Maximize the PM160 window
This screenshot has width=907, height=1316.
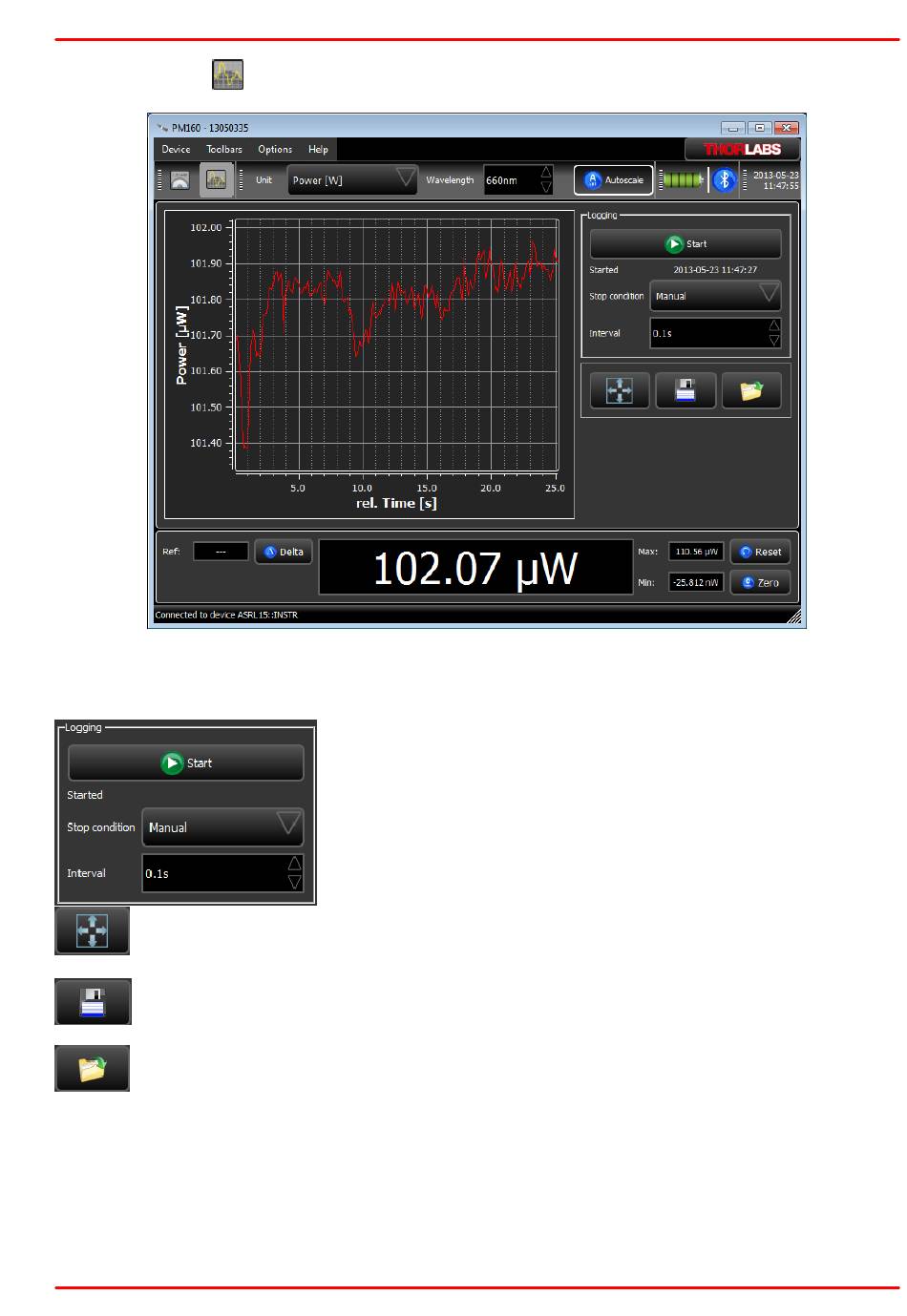pos(759,127)
